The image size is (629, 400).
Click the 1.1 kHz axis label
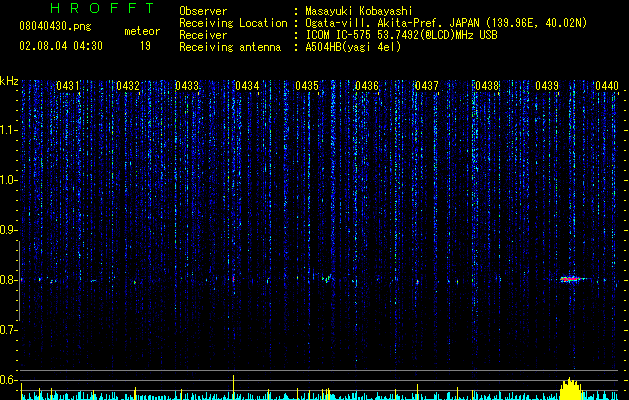pyautogui.click(x=8, y=130)
